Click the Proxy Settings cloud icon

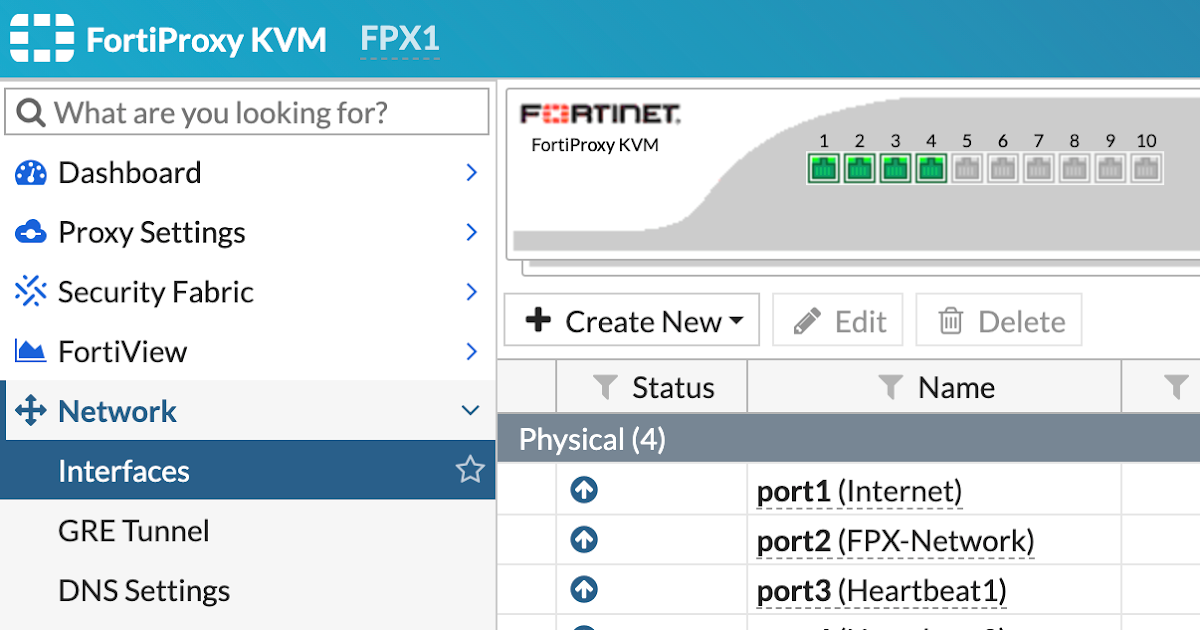click(30, 232)
